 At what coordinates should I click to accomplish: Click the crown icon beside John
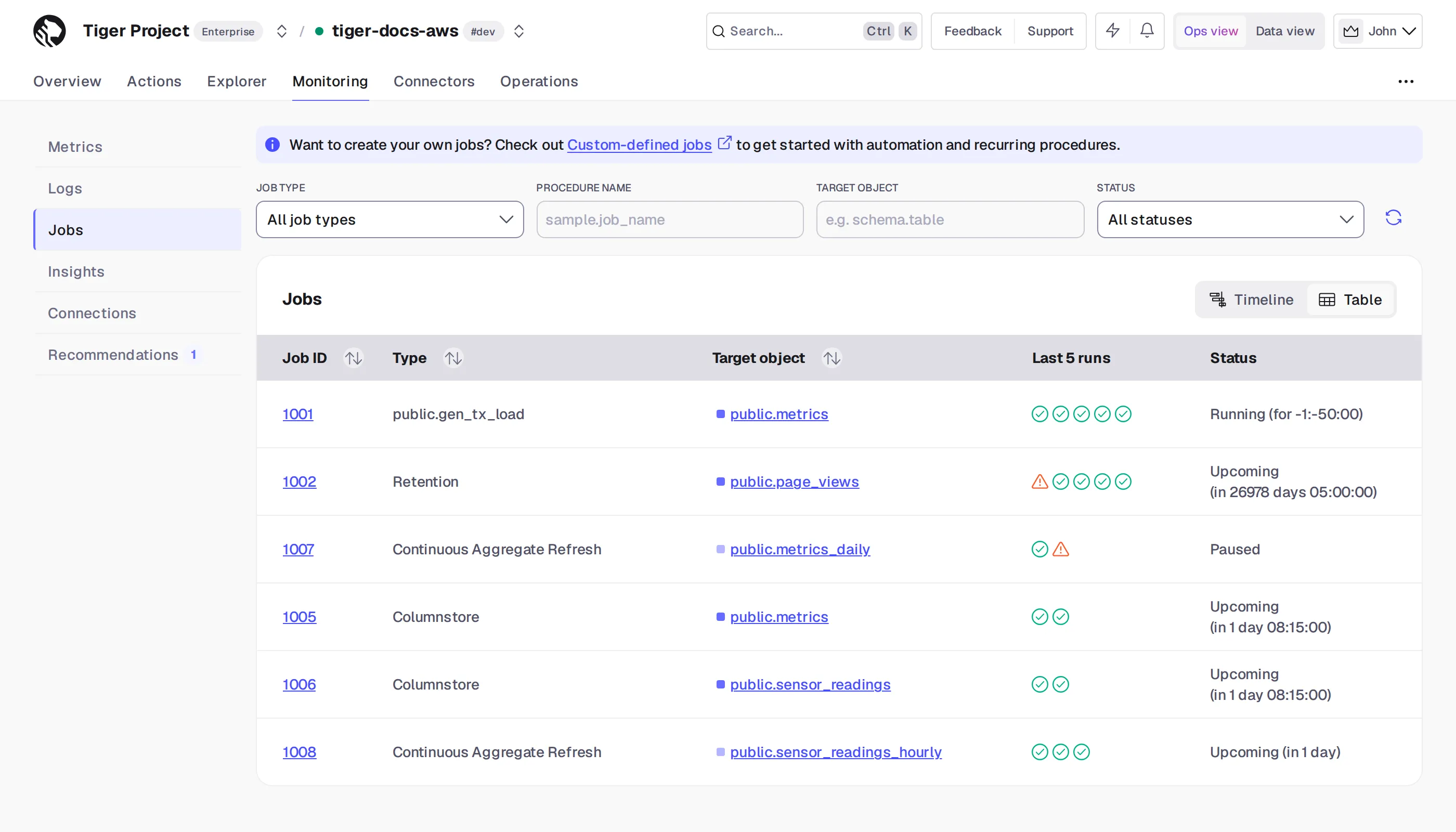point(1351,31)
